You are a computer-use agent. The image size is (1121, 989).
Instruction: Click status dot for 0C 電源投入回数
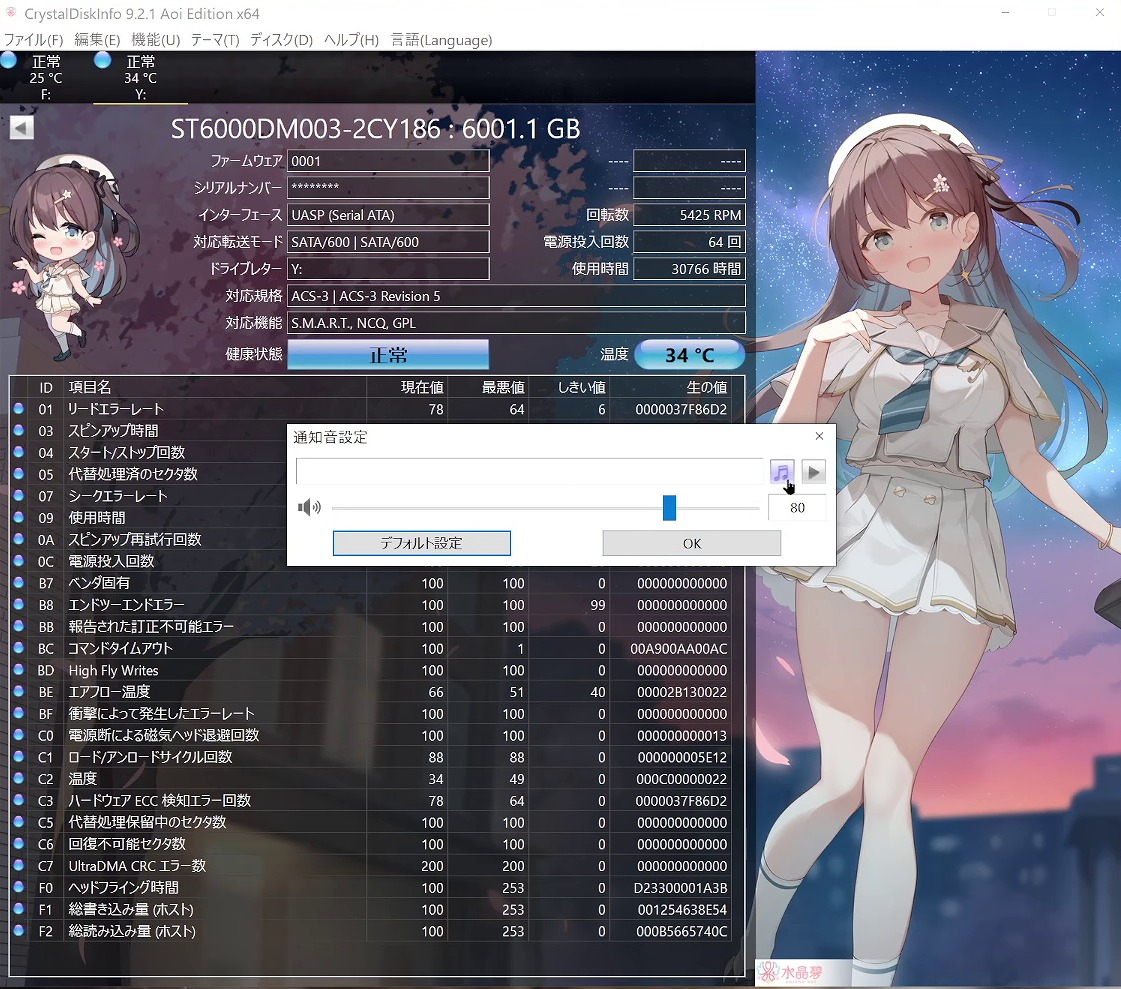coord(19,561)
